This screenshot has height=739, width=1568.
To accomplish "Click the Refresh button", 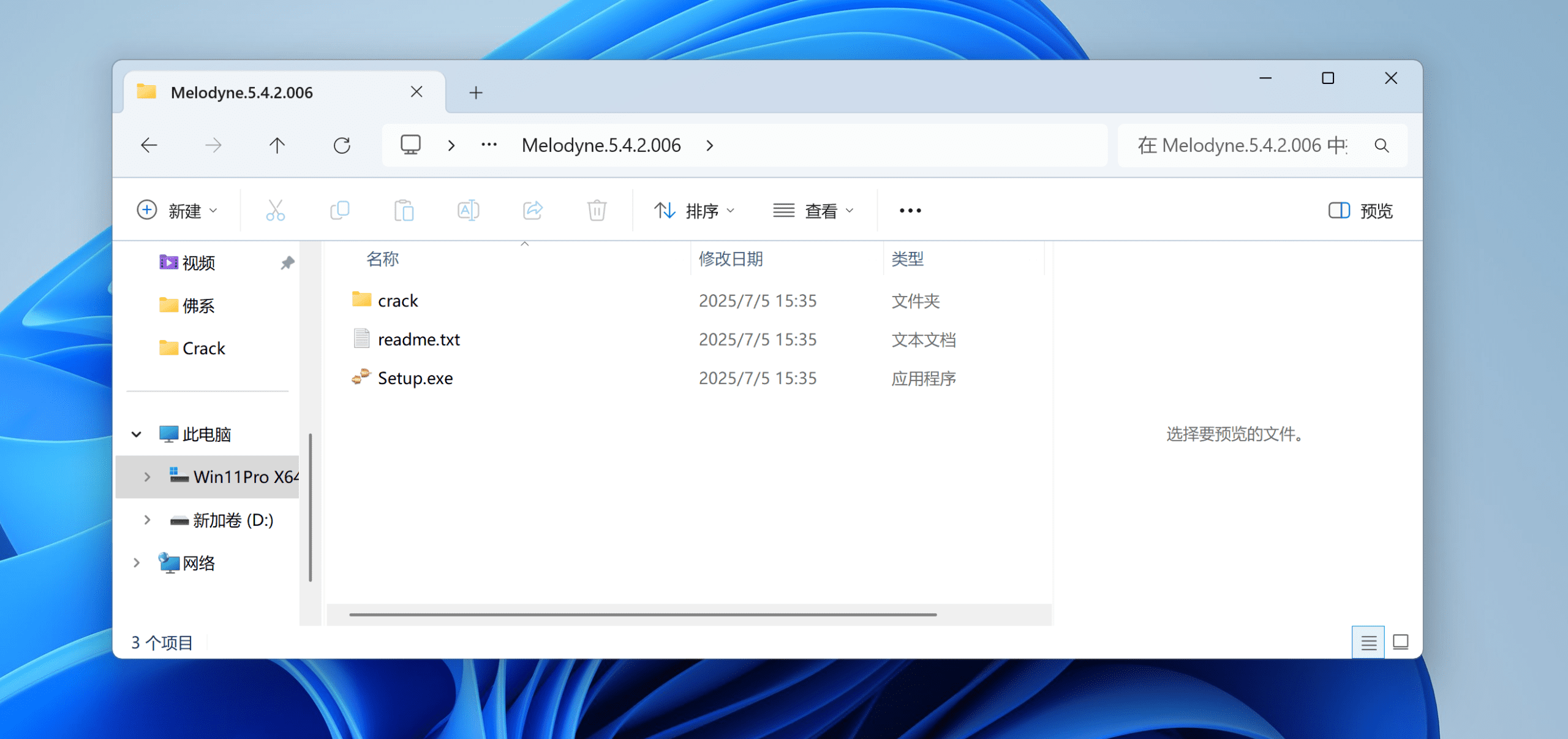I will point(342,145).
